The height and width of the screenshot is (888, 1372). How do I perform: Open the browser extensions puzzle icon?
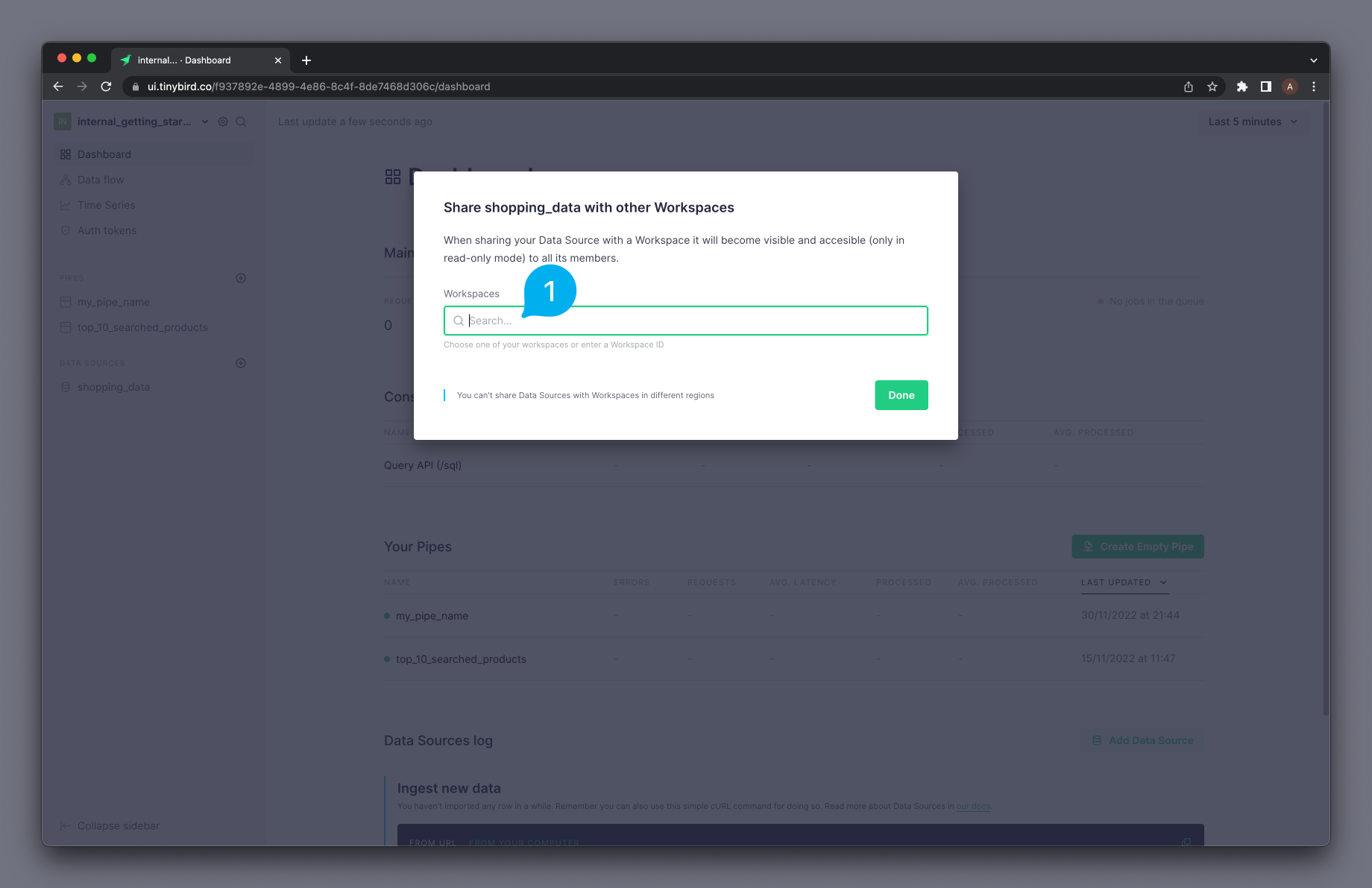1242,86
